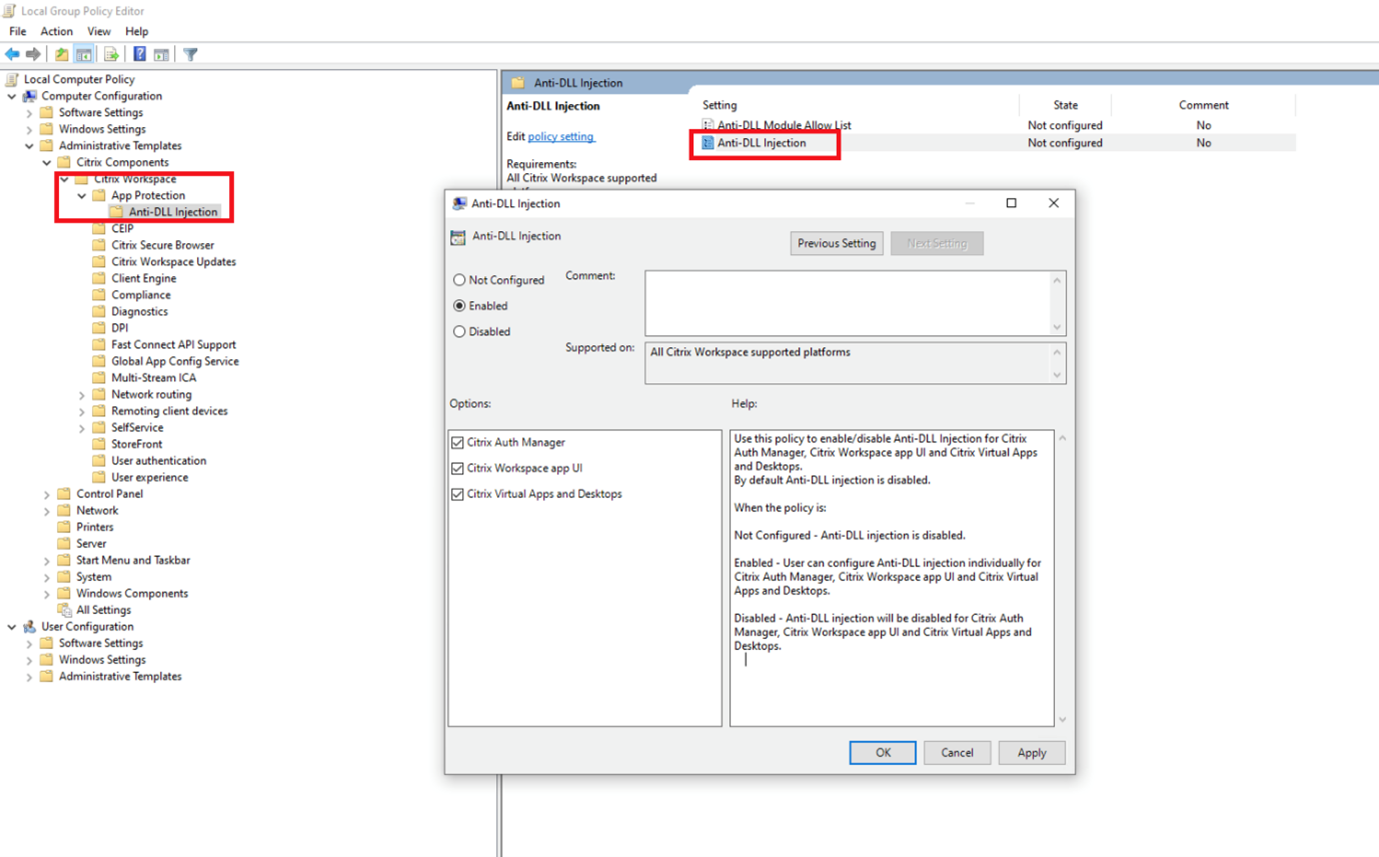Click the Up one level folder icon
Image resolution: width=1379 pixels, height=857 pixels.
[x=62, y=54]
